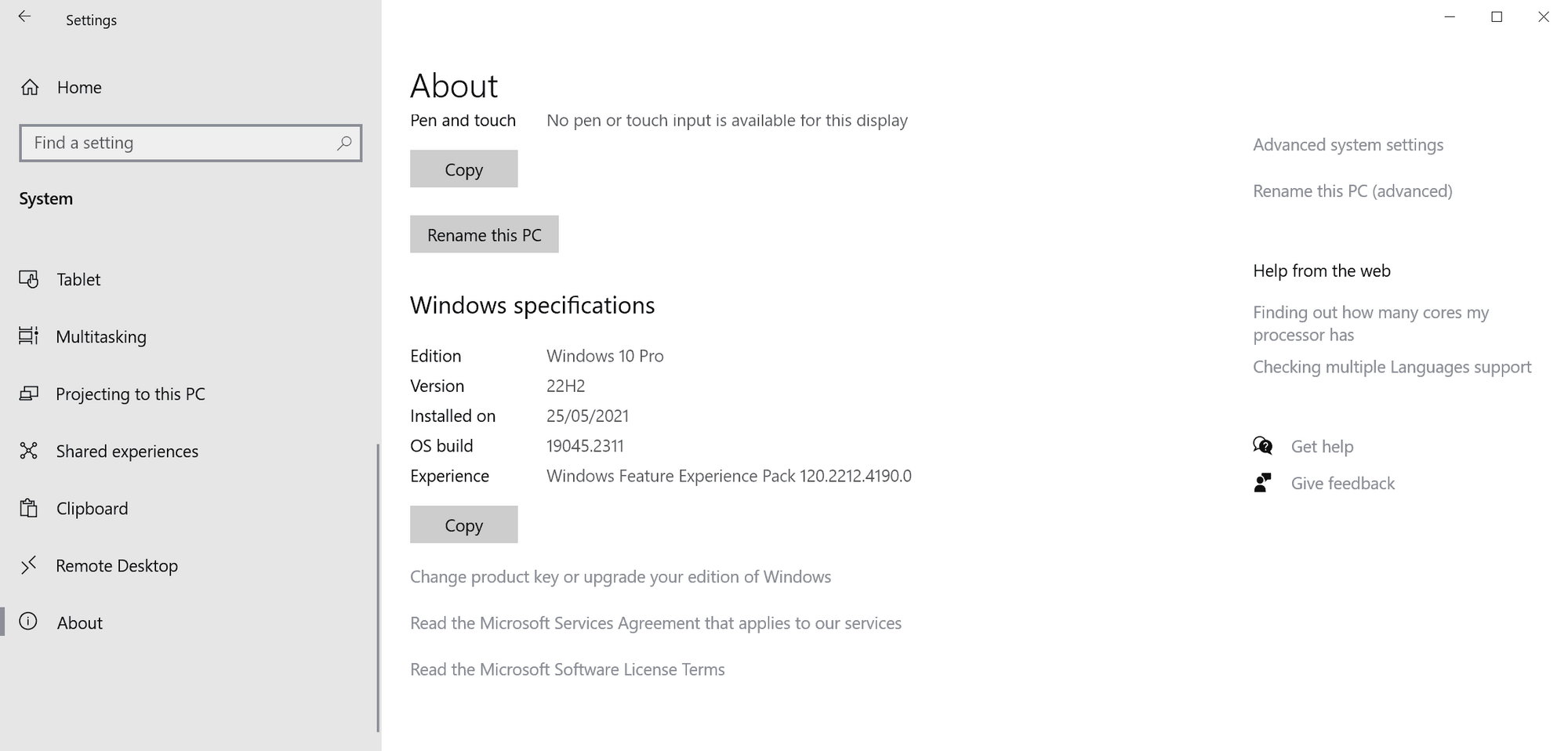Maximize the Settings window
1568x751 pixels.
pos(1497,16)
